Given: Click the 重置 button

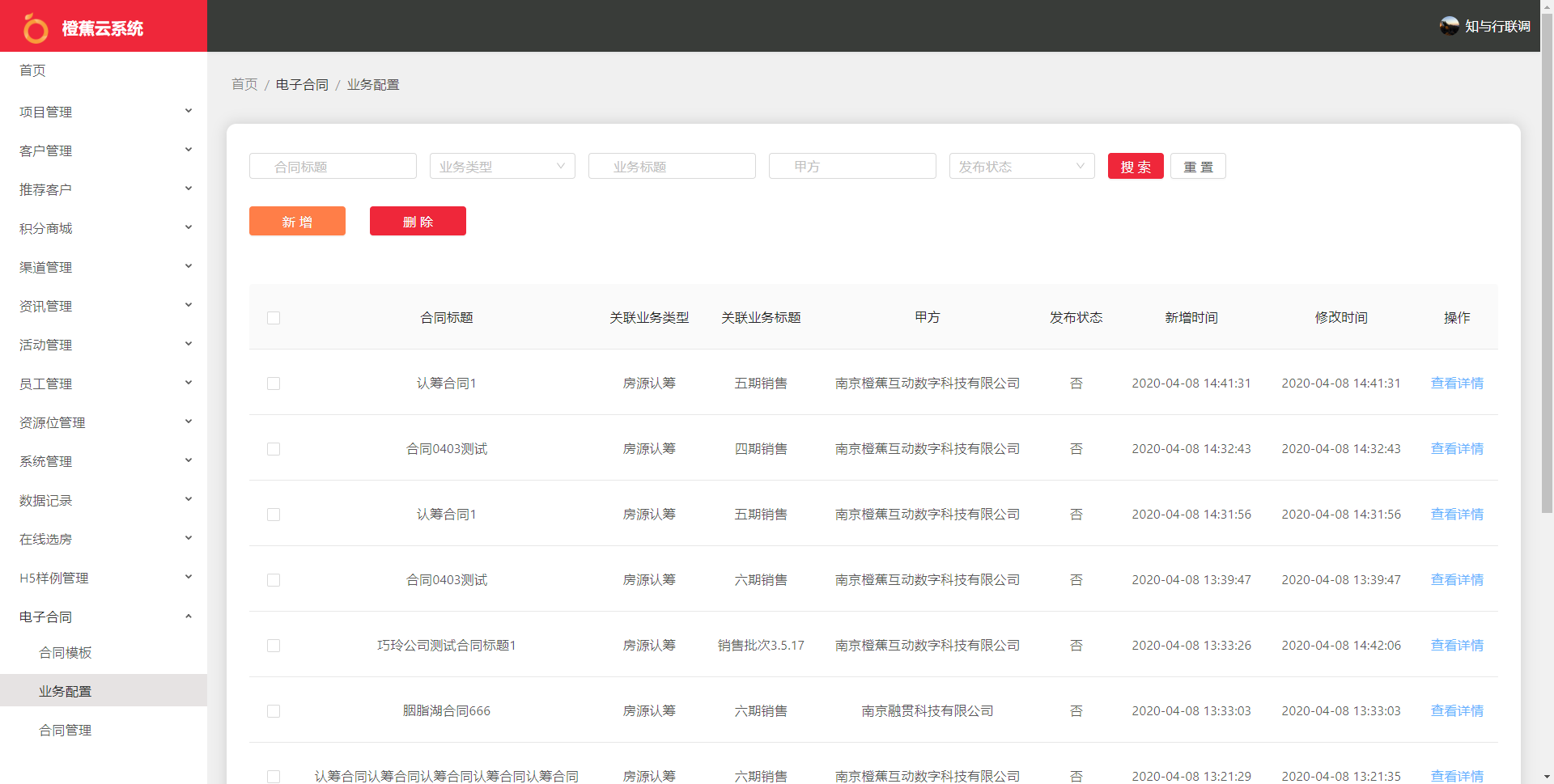Looking at the screenshot, I should (x=1198, y=166).
